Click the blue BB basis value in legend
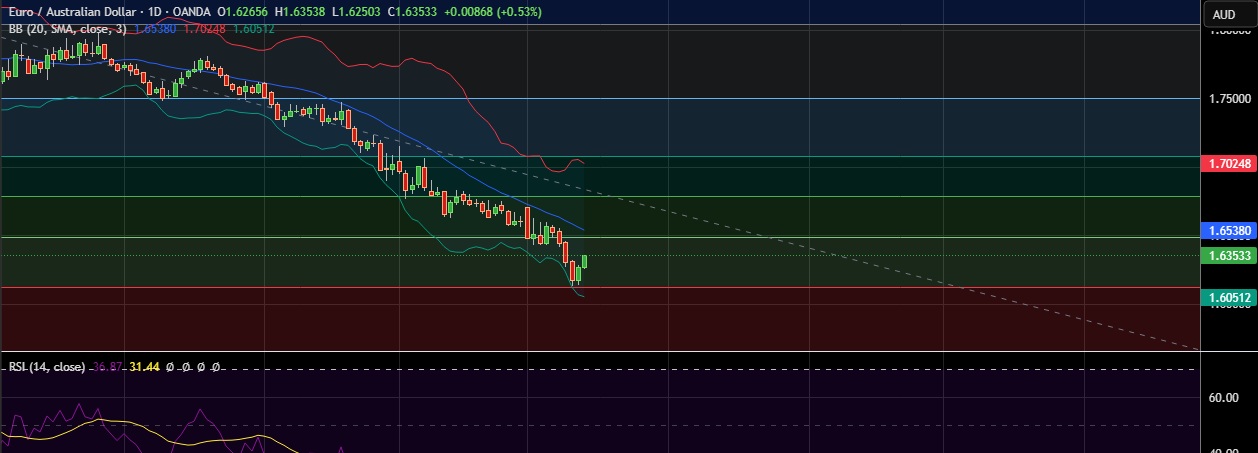 coord(156,29)
